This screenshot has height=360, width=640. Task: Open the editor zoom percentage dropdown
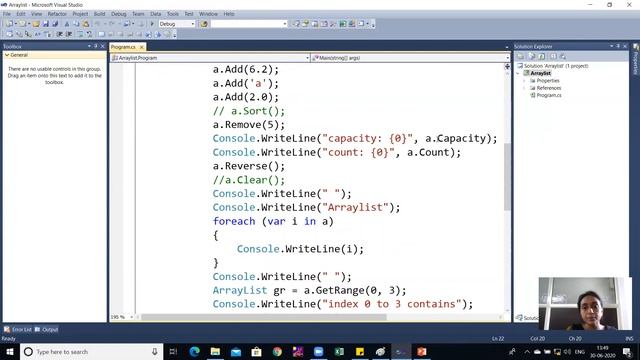(x=131, y=317)
